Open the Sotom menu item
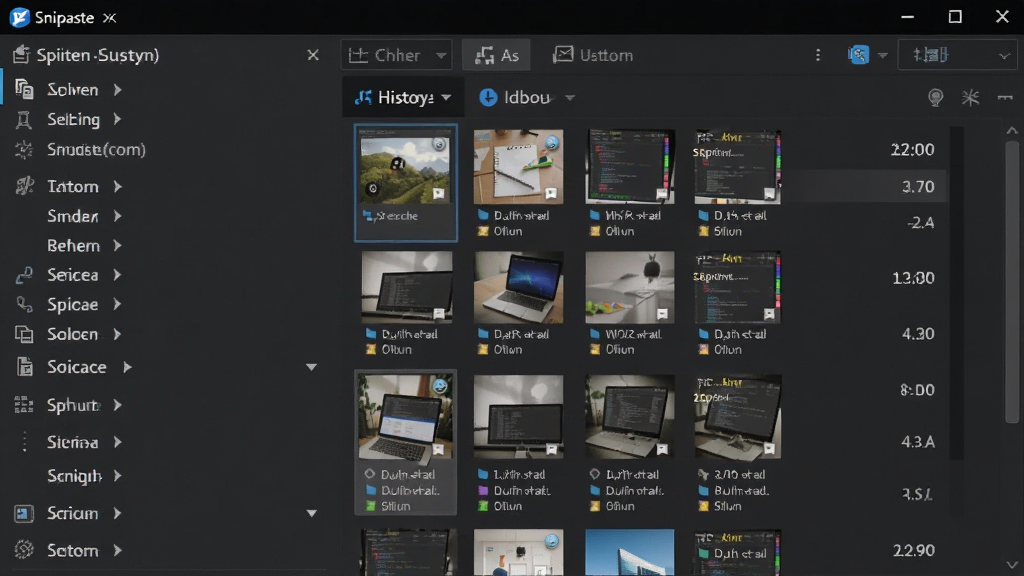The image size is (1024, 576). (x=72, y=551)
